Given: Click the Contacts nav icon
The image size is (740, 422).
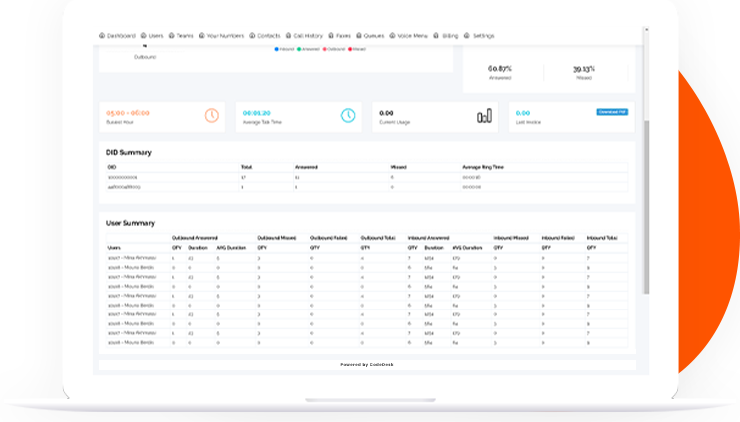Looking at the screenshot, I should tap(252, 35).
